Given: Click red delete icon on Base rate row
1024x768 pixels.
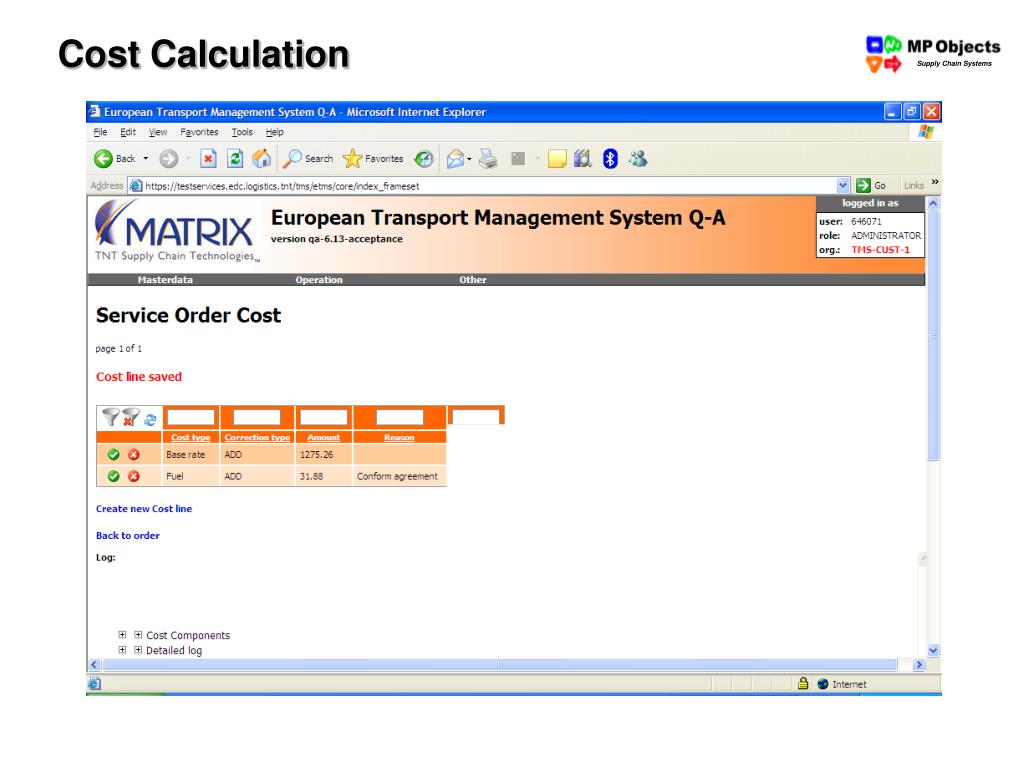Looking at the screenshot, I should (134, 455).
